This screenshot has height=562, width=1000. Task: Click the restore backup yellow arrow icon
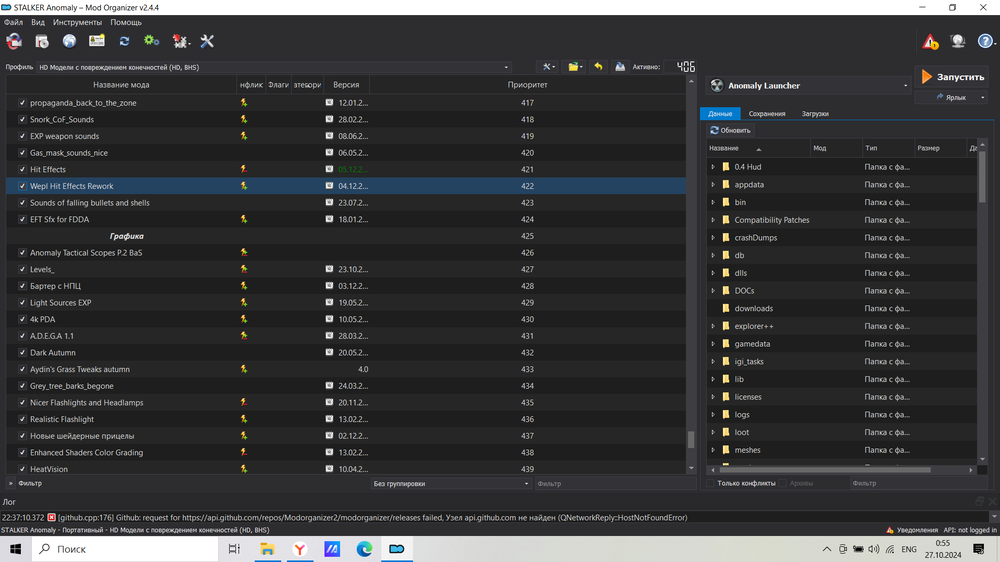click(598, 67)
